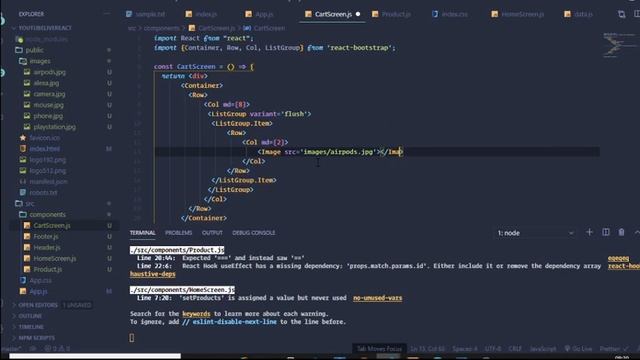Click the unsaved dot on CartScreen.js tab

click(x=358, y=14)
